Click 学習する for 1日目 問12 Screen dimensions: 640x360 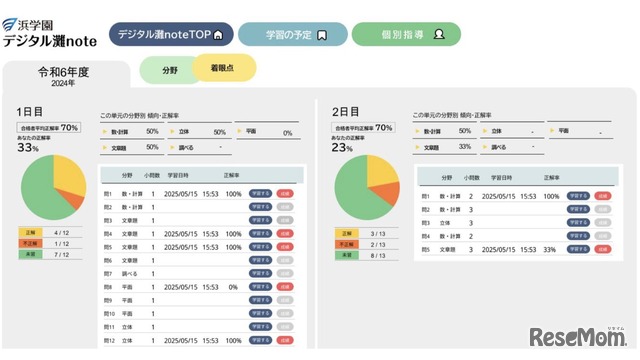(x=260, y=340)
